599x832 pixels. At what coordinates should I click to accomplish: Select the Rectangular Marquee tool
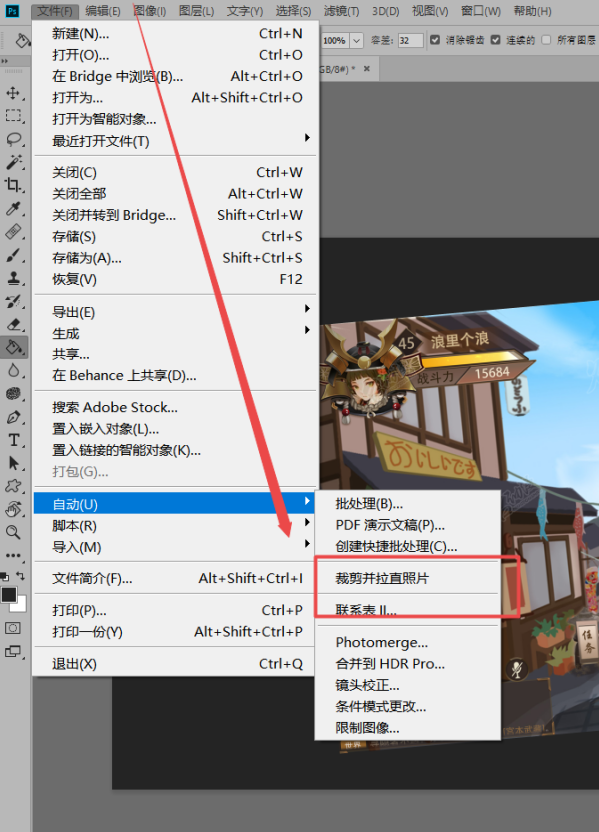pyautogui.click(x=13, y=116)
